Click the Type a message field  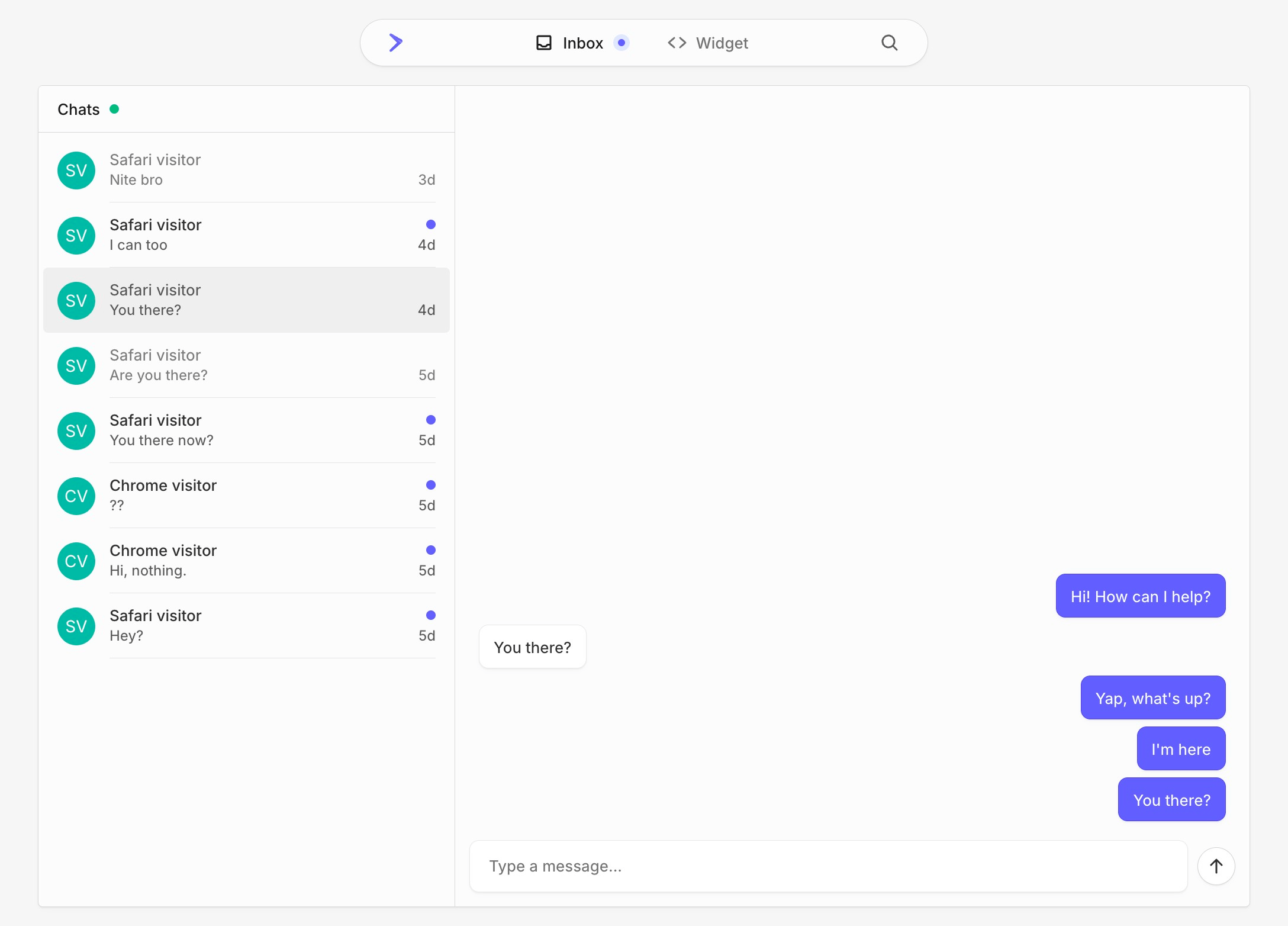827,866
